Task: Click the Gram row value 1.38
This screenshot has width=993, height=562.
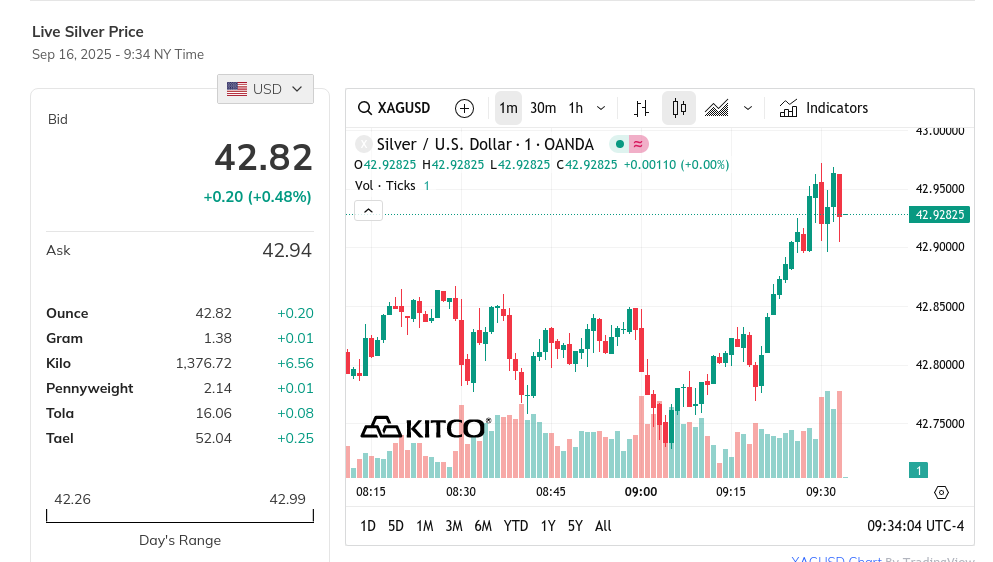Action: coord(218,338)
